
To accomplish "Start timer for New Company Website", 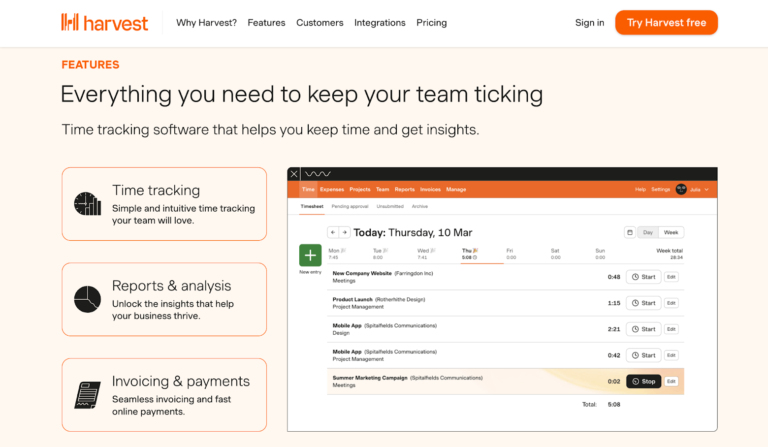I will click(643, 277).
